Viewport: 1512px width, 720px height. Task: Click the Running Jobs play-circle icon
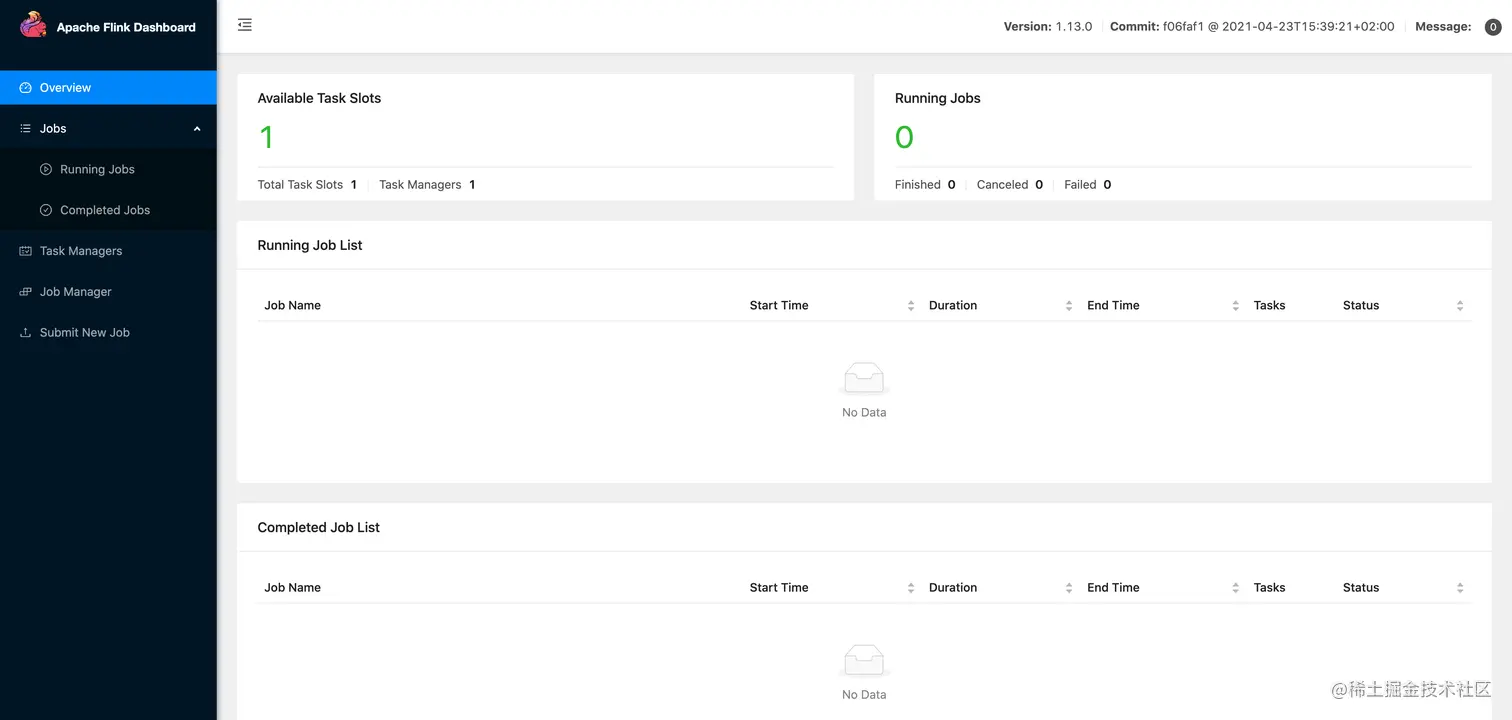coord(46,170)
